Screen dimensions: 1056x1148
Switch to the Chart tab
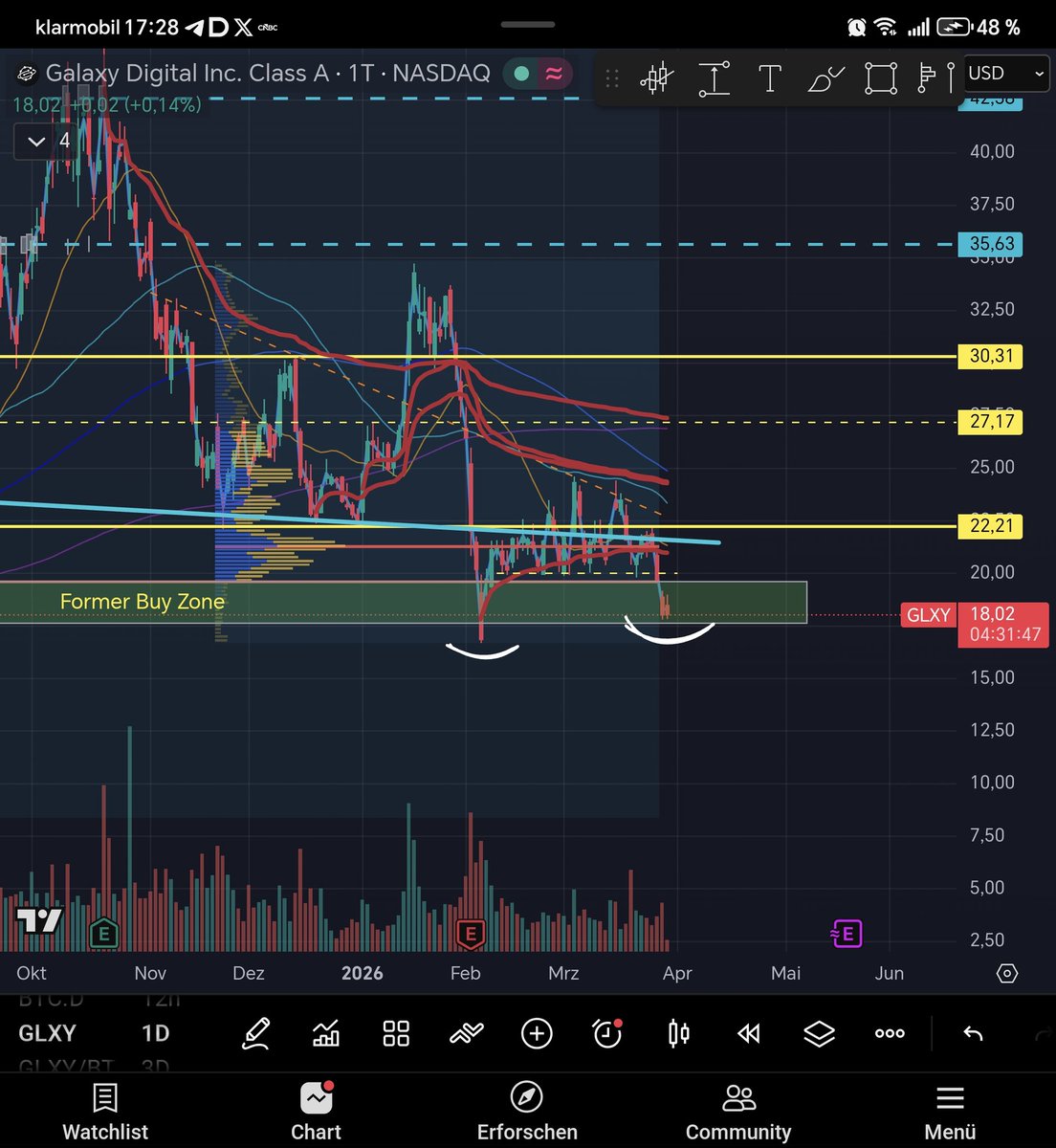pyautogui.click(x=316, y=1113)
